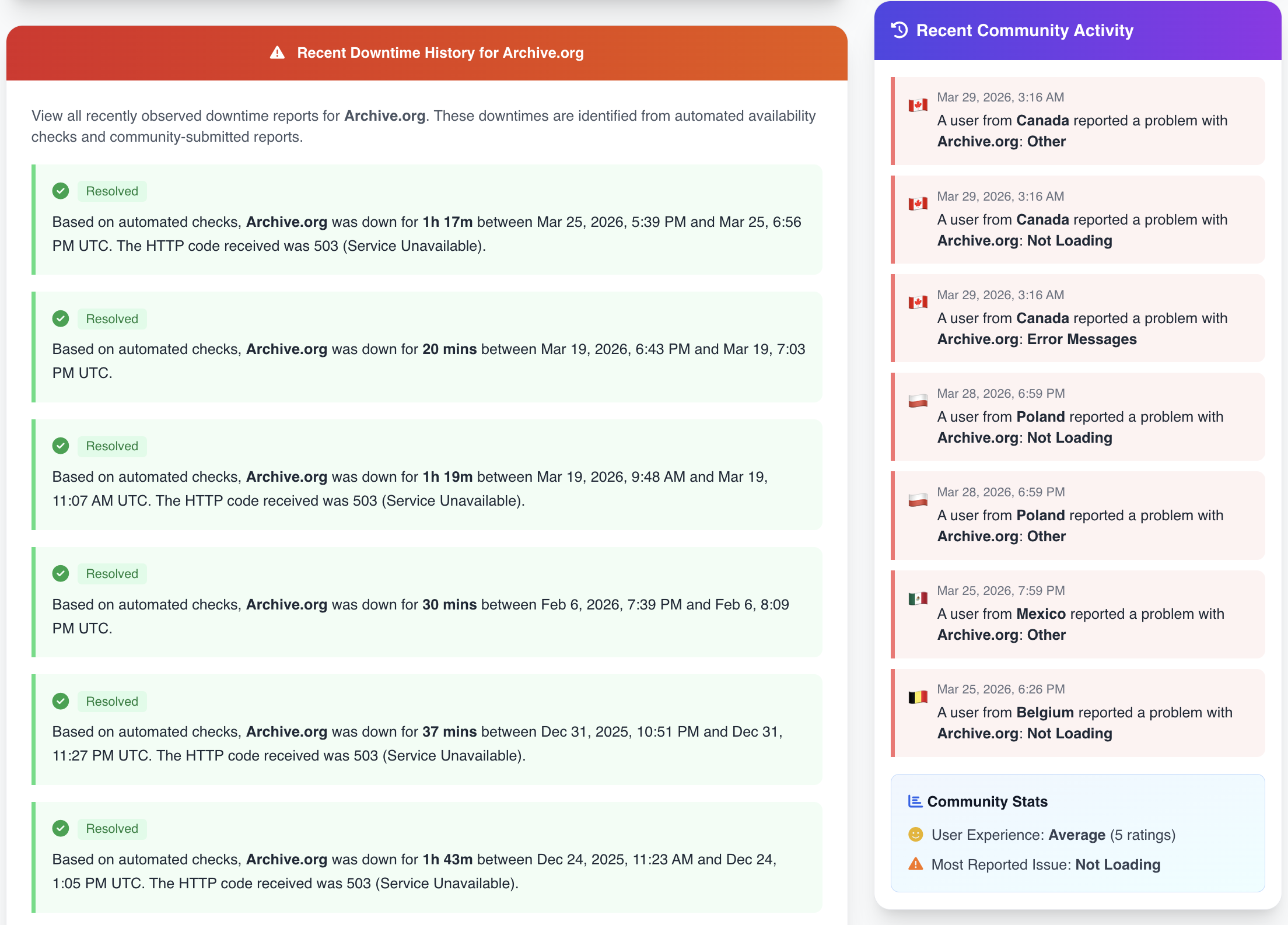
Task: Click the Resolved badge for Feb 6 downtime
Action: 112,574
